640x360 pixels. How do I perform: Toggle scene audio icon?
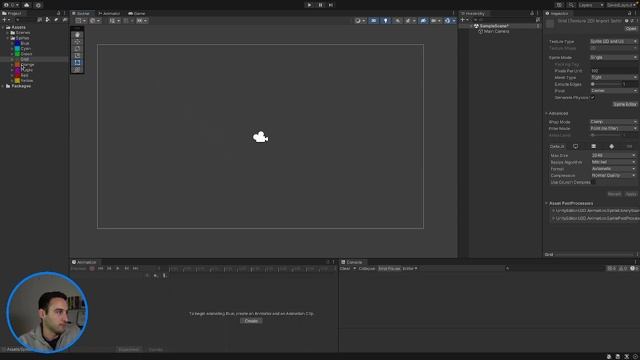coord(397,20)
